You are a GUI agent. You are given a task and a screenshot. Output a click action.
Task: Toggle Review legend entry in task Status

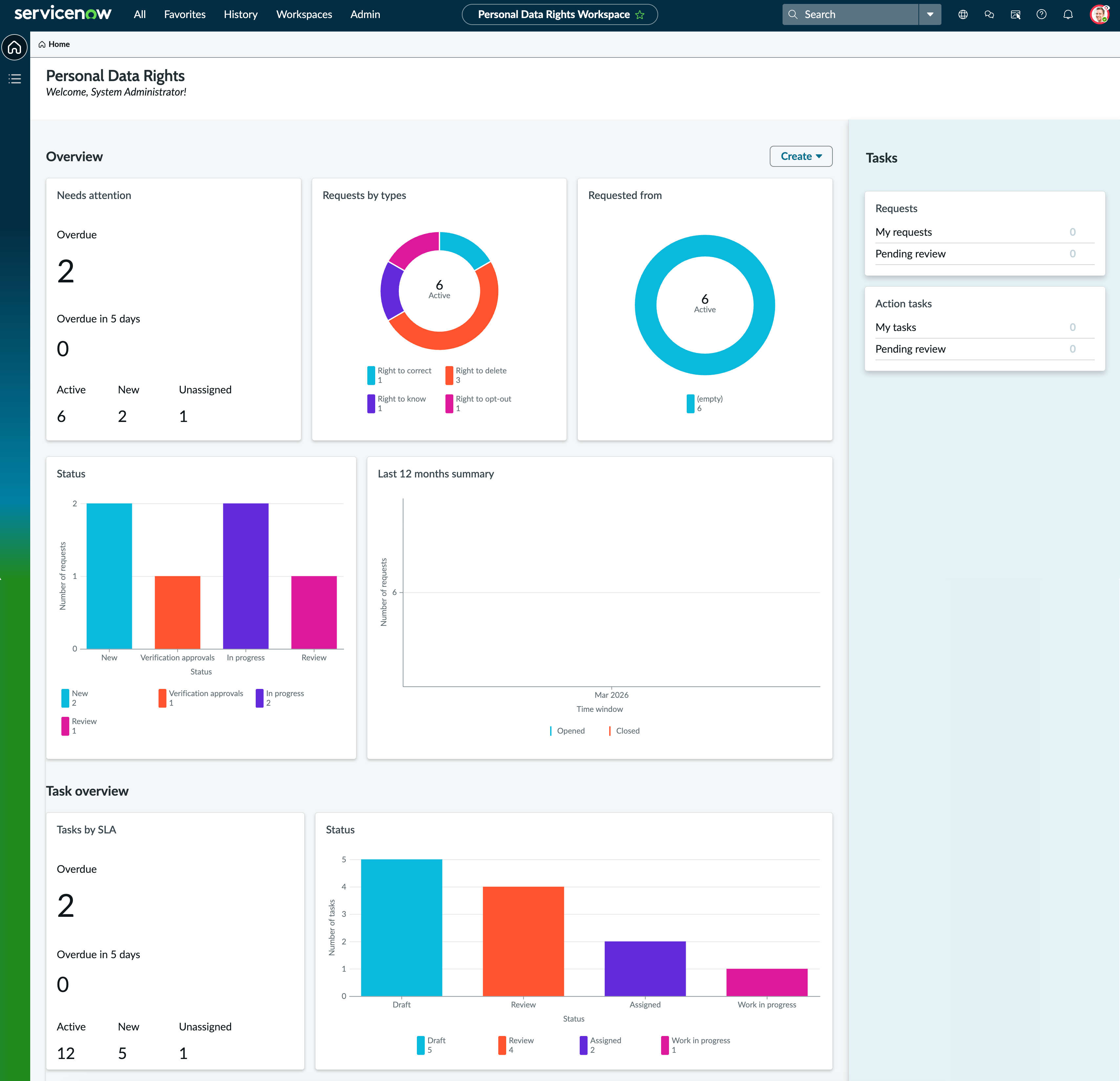tap(517, 1045)
